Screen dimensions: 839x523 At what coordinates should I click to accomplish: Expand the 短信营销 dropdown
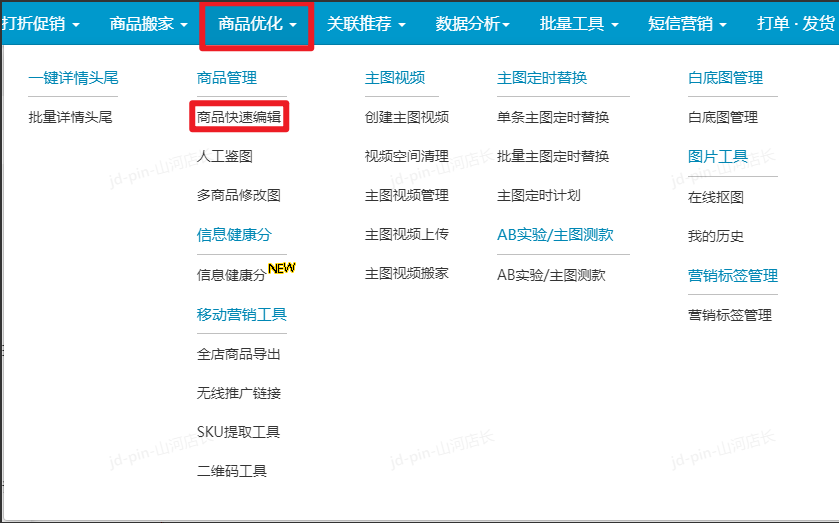687,24
